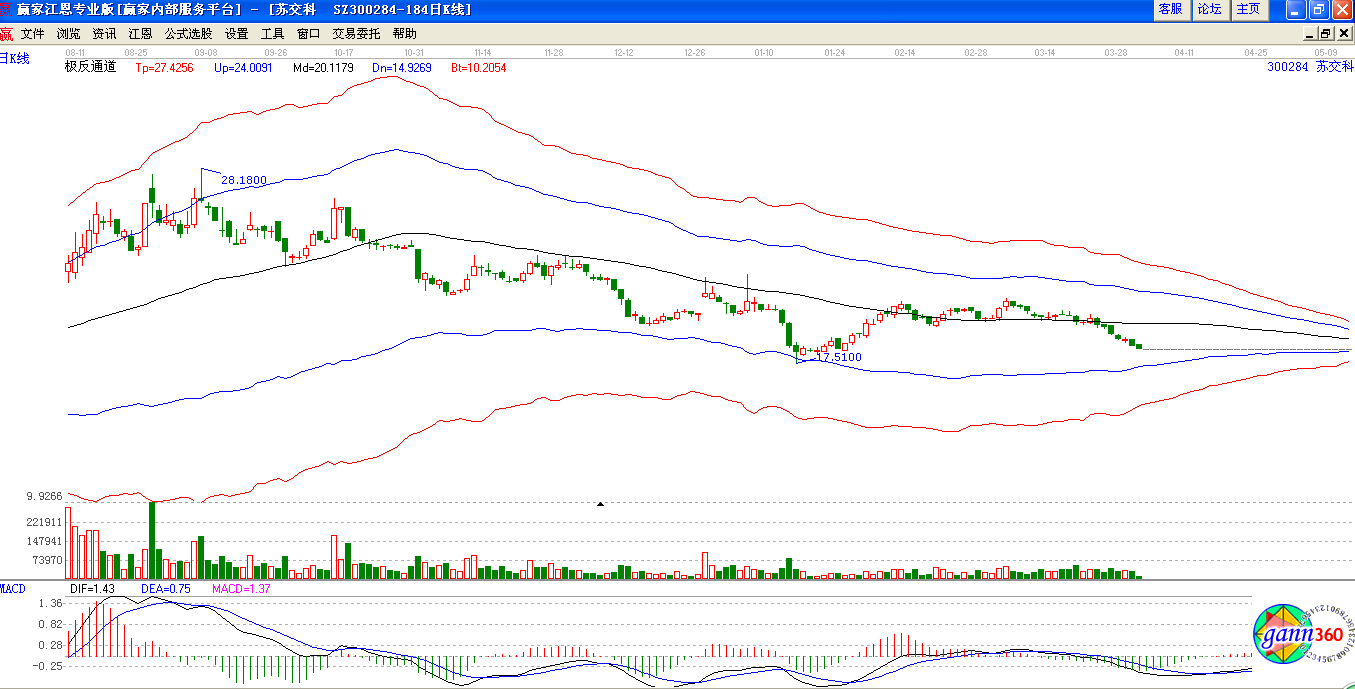Open the 论坛 forum button
This screenshot has height=689, width=1355.
[x=1210, y=9]
